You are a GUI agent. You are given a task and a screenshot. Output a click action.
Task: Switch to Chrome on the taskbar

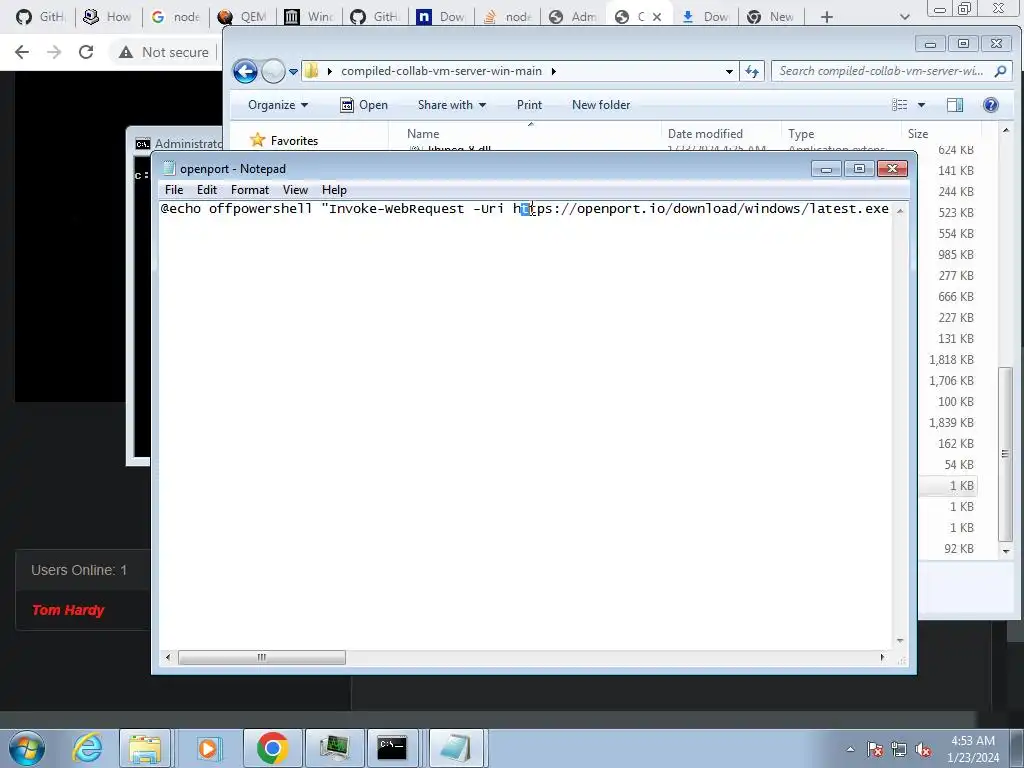tap(272, 748)
